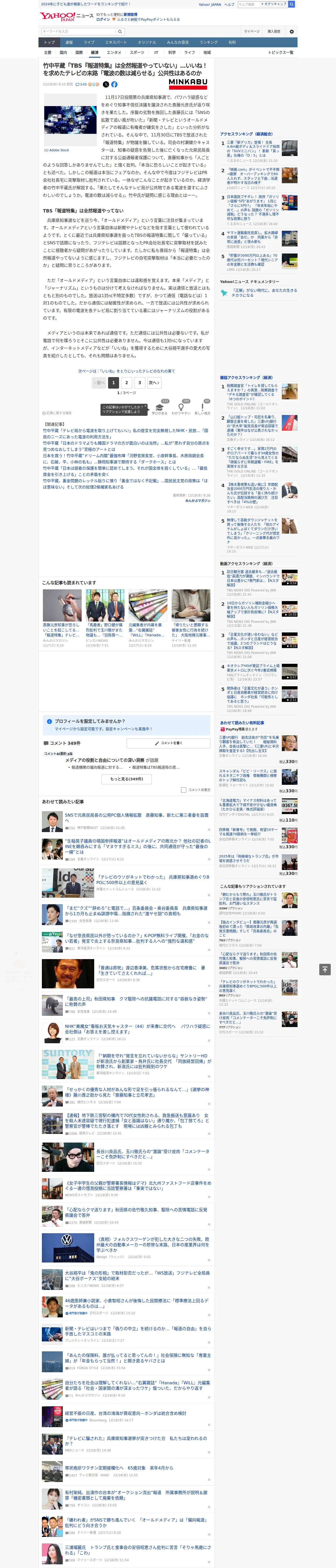Click the ウェブ検索 input box

pyautogui.click(x=249, y=4)
